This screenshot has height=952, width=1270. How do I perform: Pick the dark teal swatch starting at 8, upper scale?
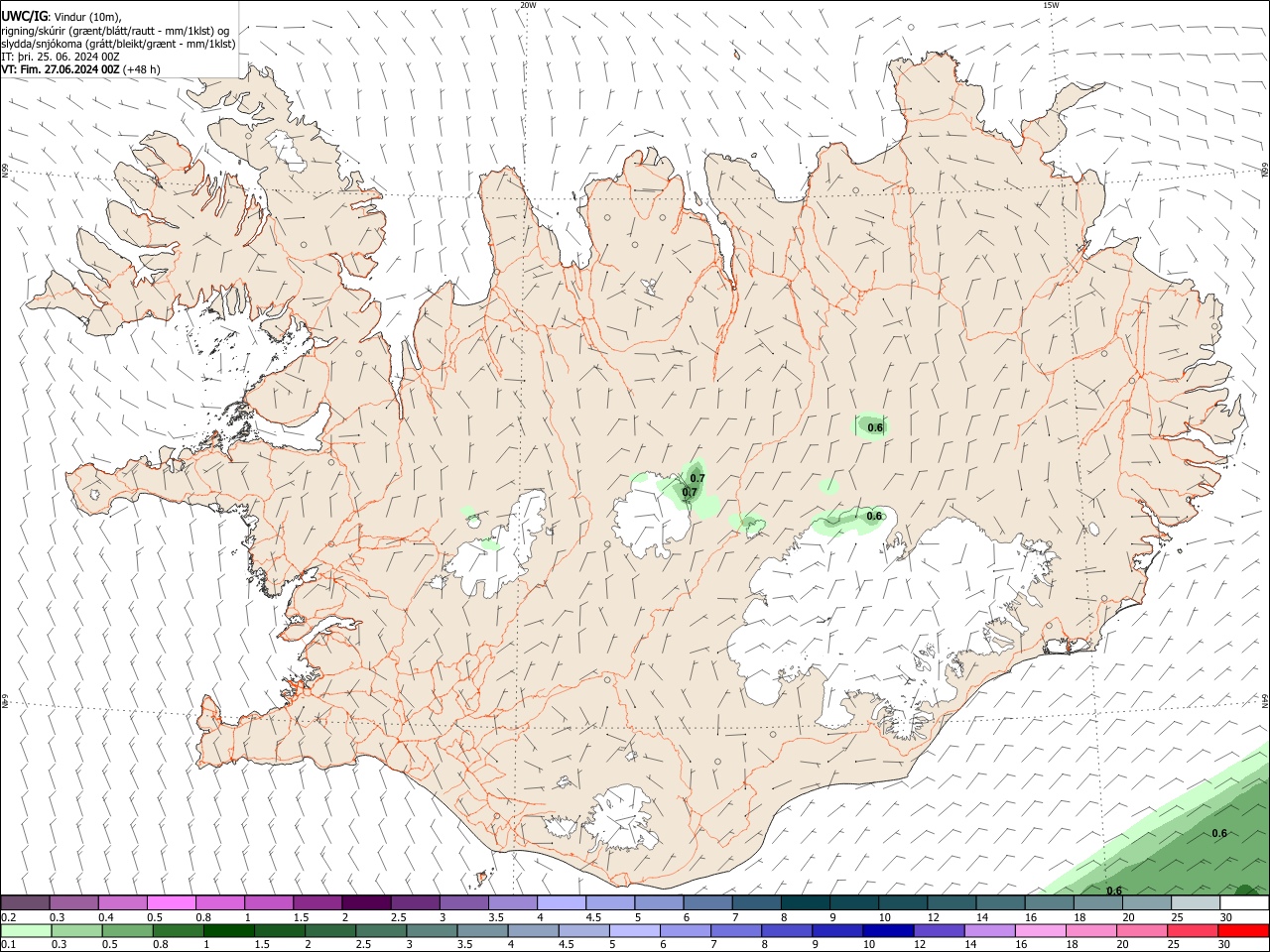tap(805, 903)
